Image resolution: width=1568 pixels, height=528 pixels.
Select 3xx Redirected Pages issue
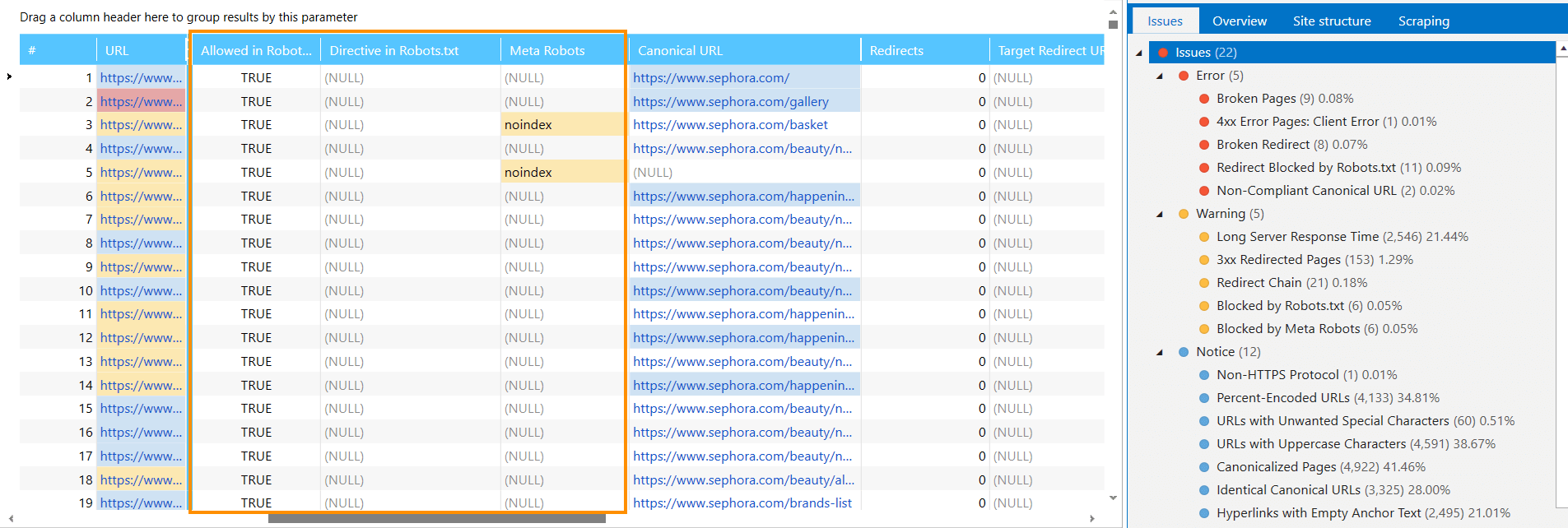tap(1314, 259)
